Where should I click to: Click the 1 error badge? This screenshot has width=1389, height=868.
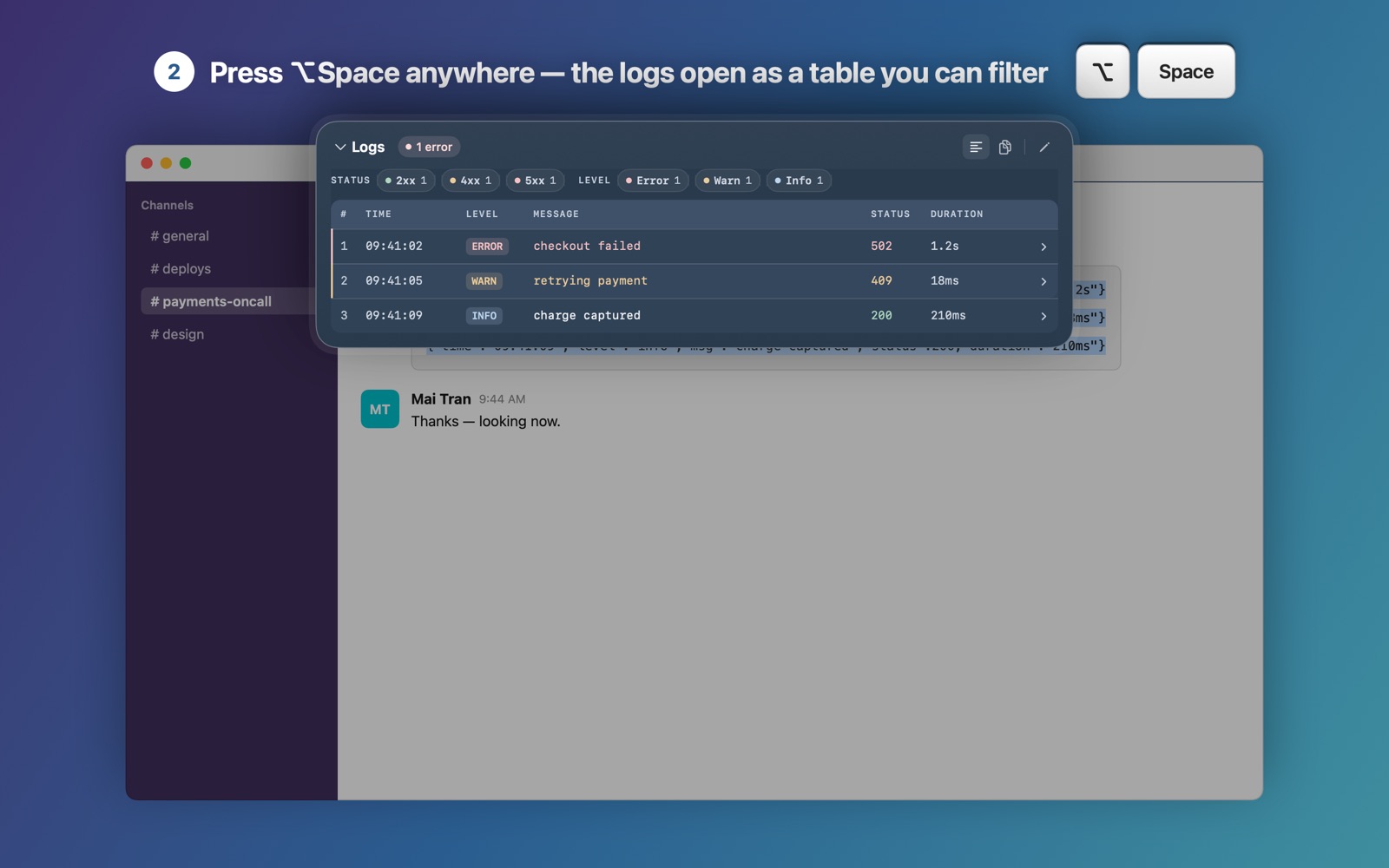[429, 147]
